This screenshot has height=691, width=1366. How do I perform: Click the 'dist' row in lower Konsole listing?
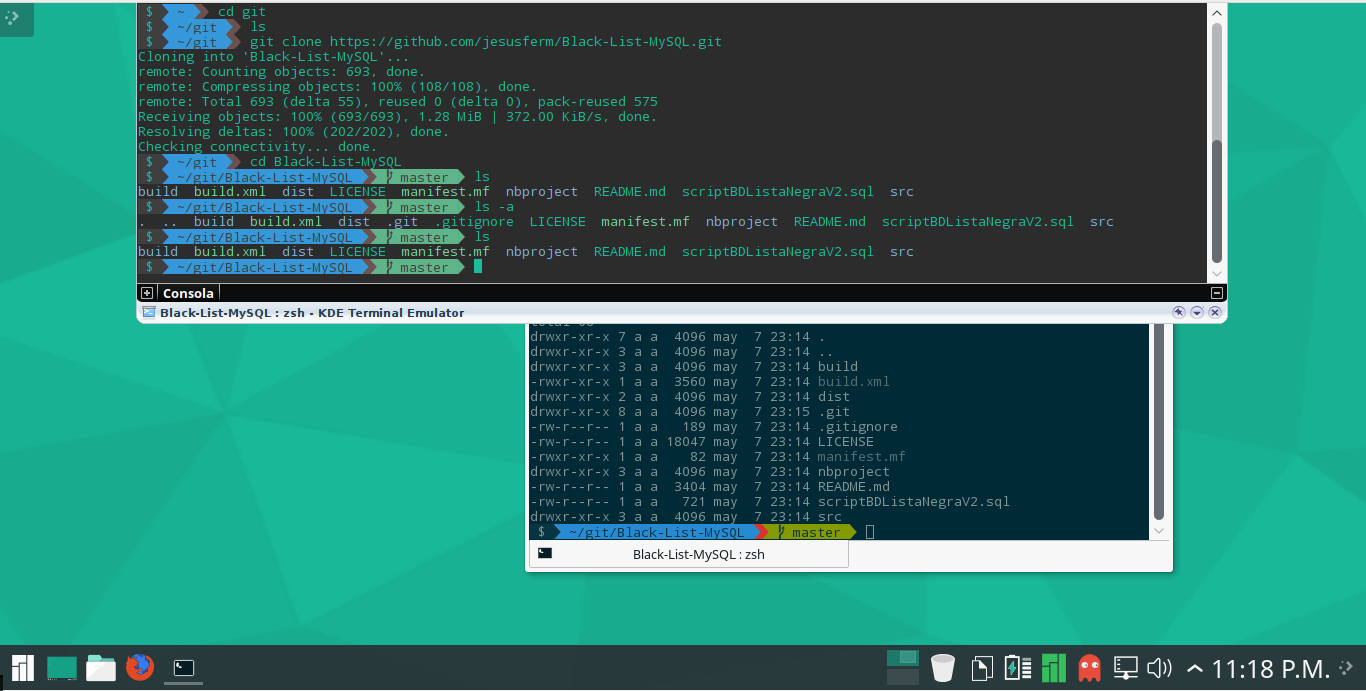click(x=690, y=397)
